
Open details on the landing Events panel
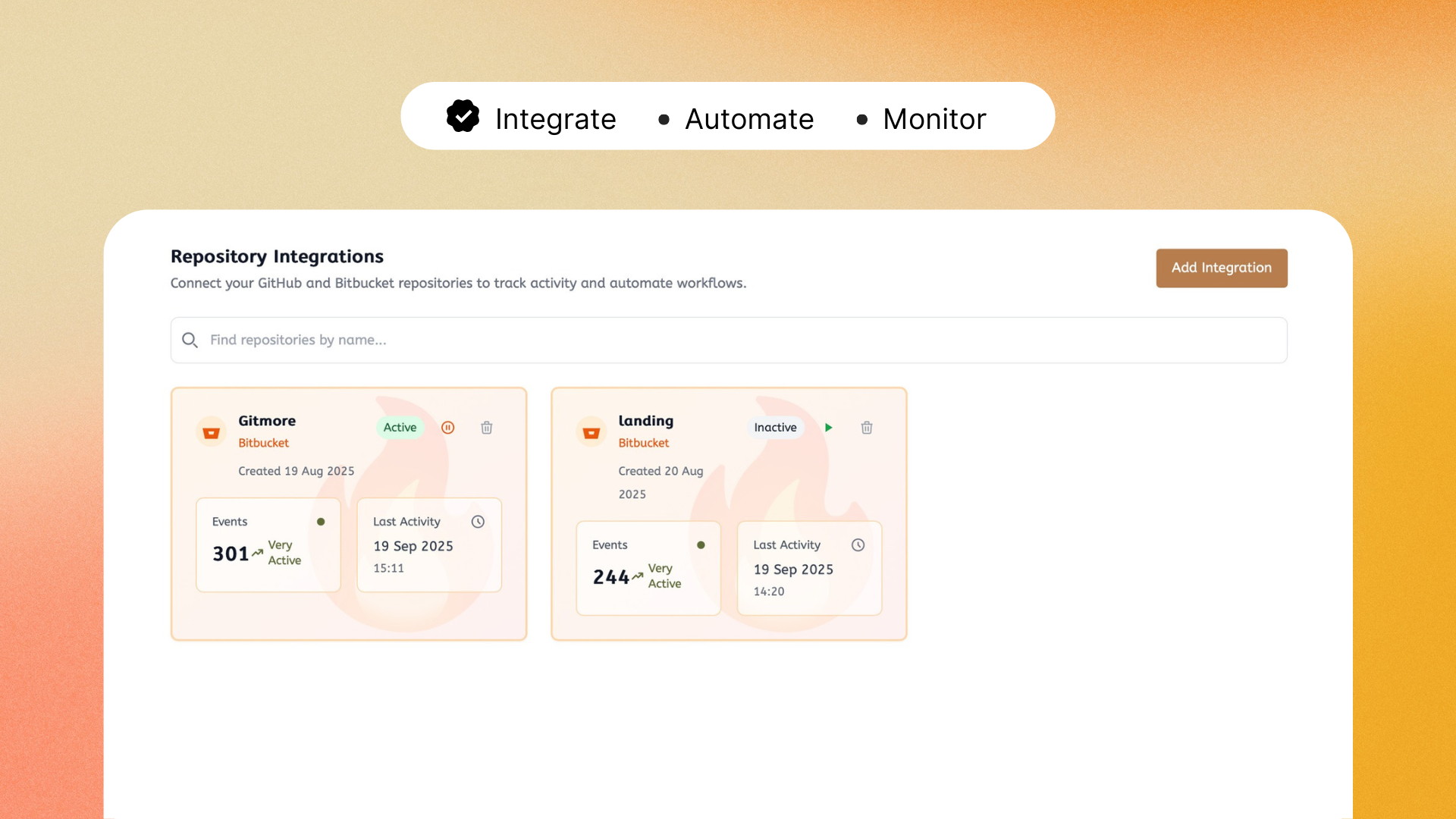(x=648, y=568)
